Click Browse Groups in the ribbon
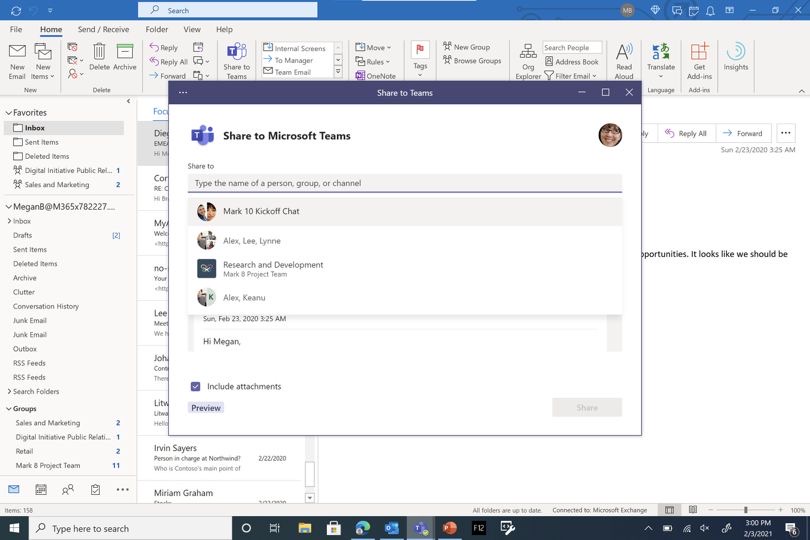This screenshot has height=540, width=810. [472, 60]
